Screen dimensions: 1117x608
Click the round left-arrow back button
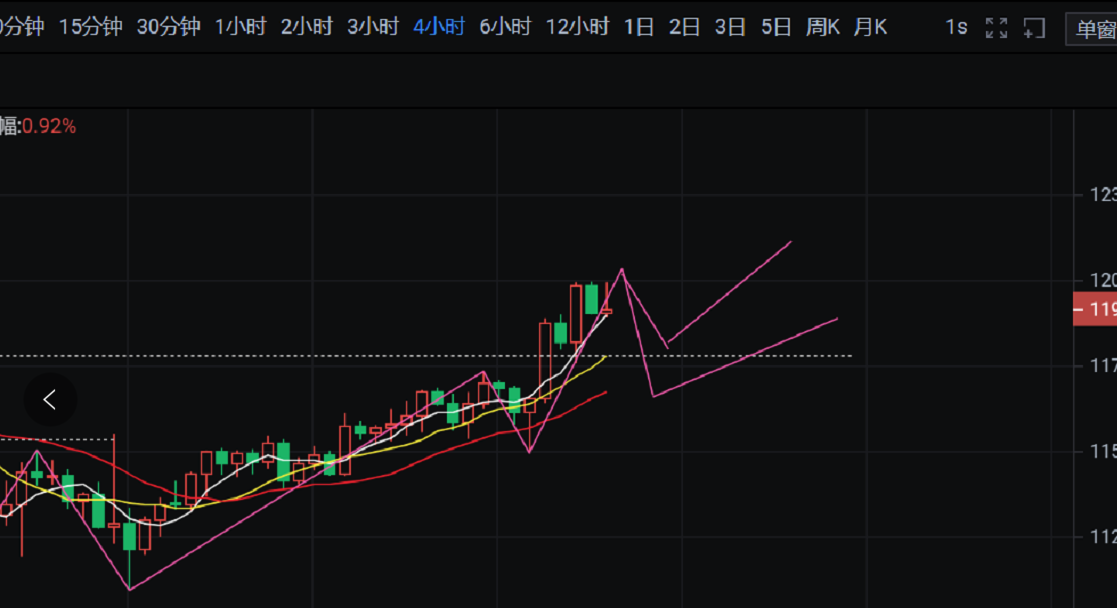tap(50, 399)
